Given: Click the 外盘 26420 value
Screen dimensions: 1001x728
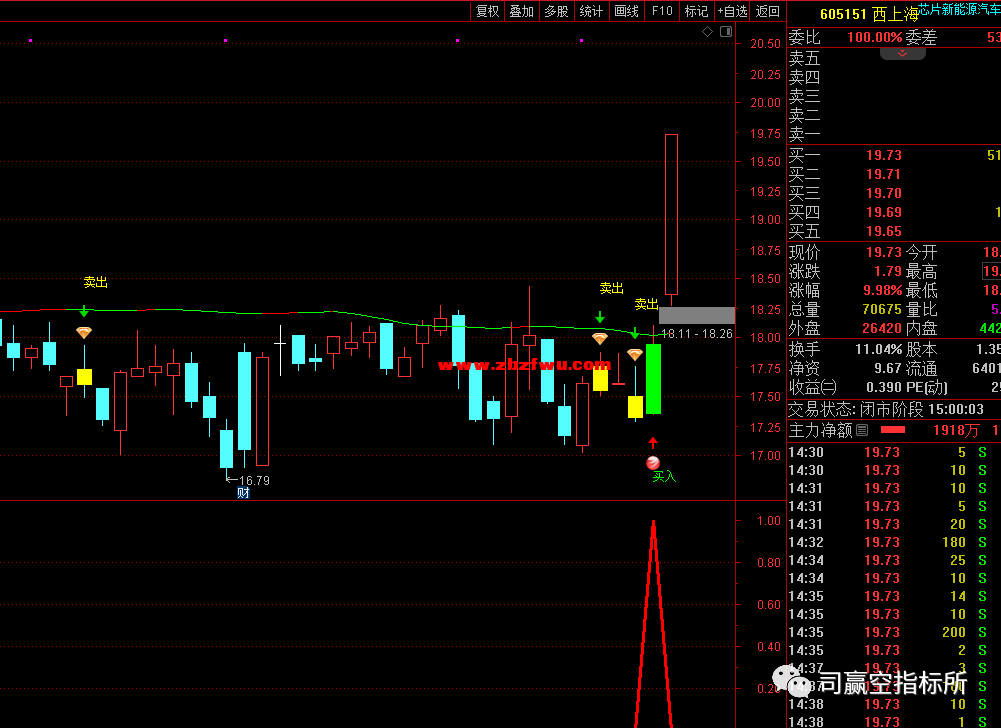Looking at the screenshot, I should [882, 328].
